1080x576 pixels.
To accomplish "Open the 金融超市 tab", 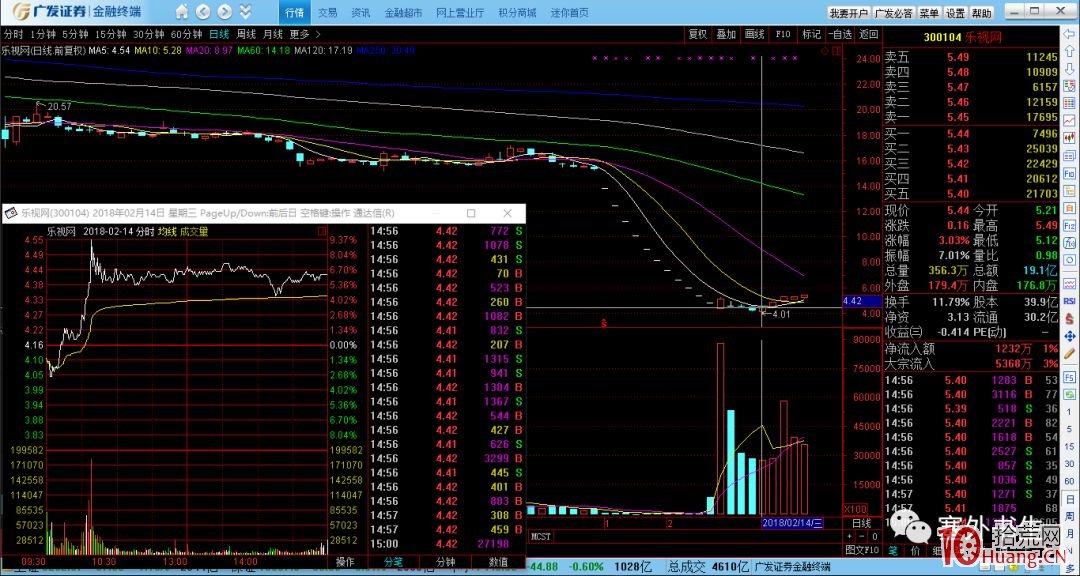I will pos(402,12).
